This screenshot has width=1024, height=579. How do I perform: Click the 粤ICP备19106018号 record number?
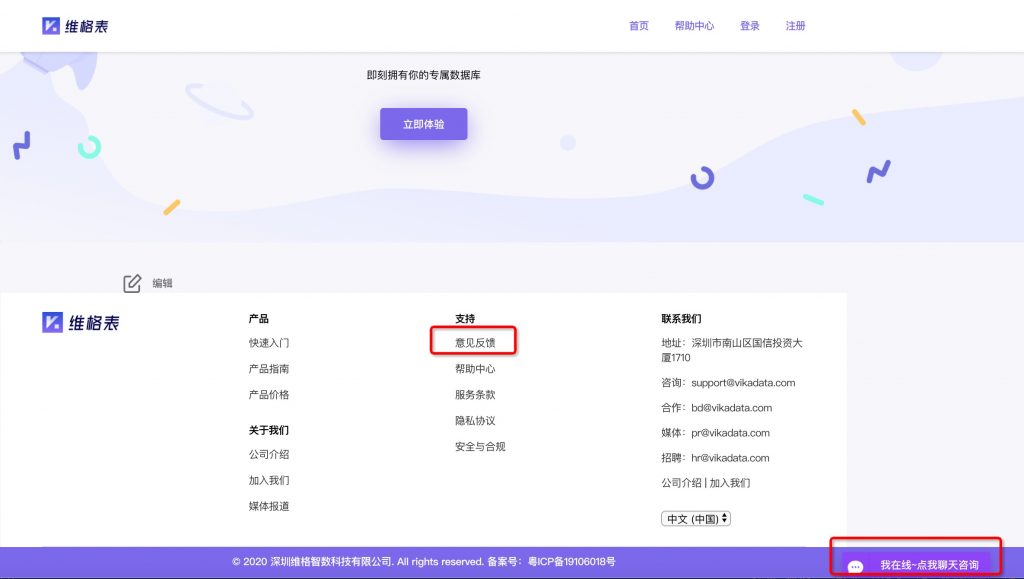click(x=571, y=561)
